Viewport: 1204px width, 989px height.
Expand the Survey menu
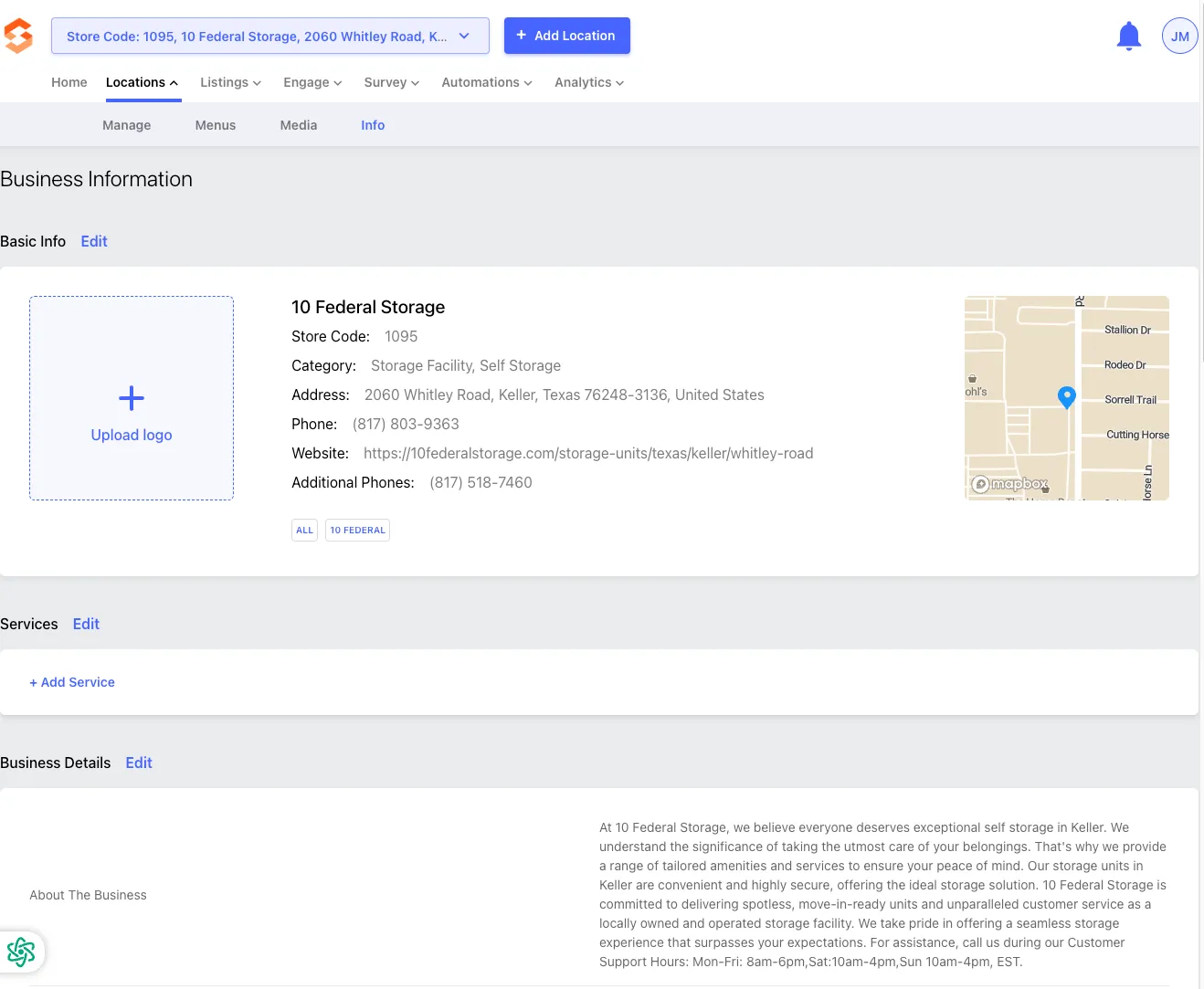[x=392, y=82]
